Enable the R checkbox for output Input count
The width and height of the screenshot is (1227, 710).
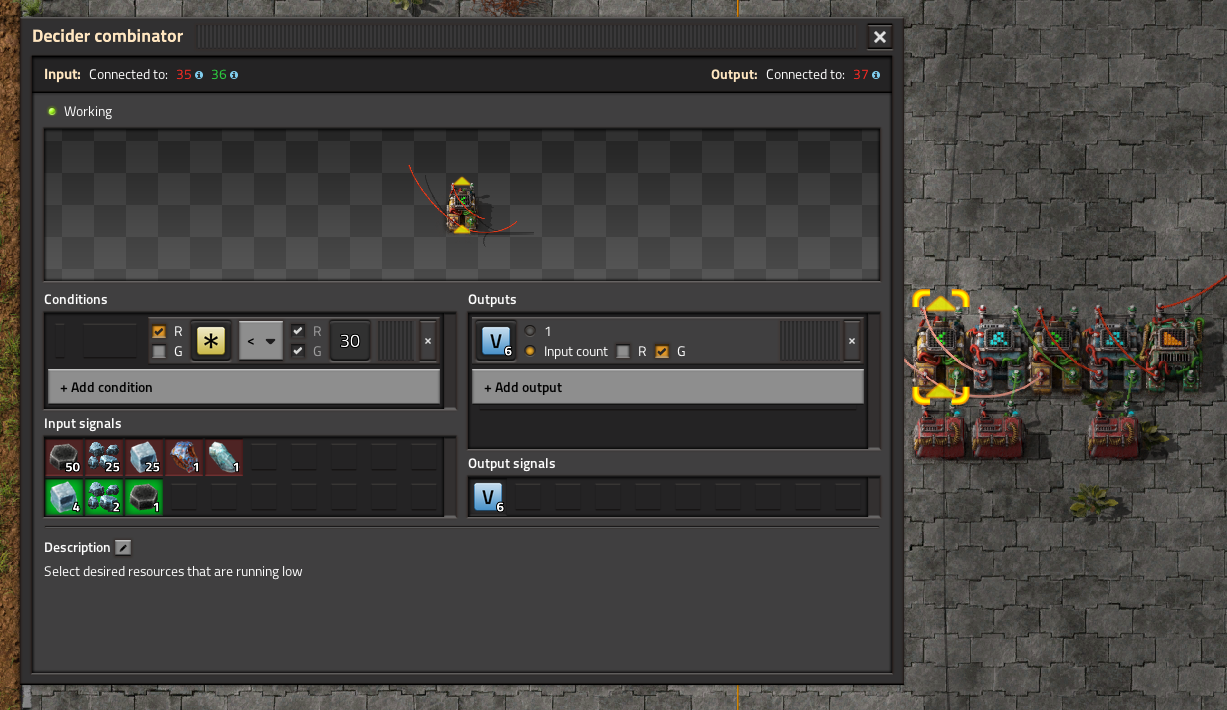coord(623,351)
